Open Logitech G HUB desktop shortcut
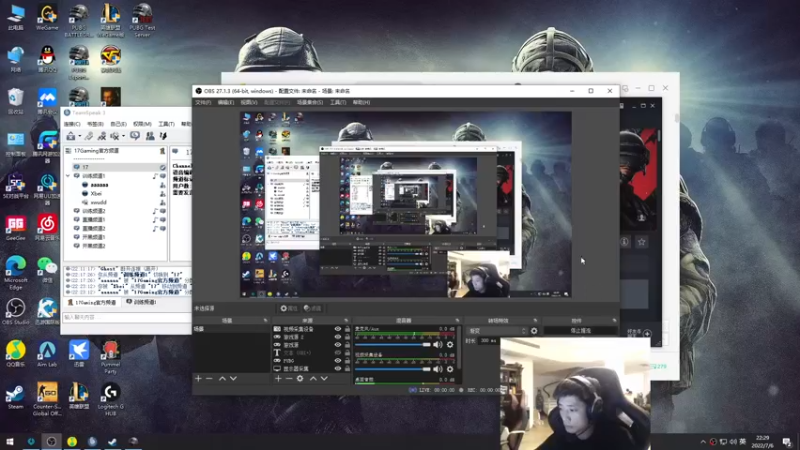 click(110, 399)
